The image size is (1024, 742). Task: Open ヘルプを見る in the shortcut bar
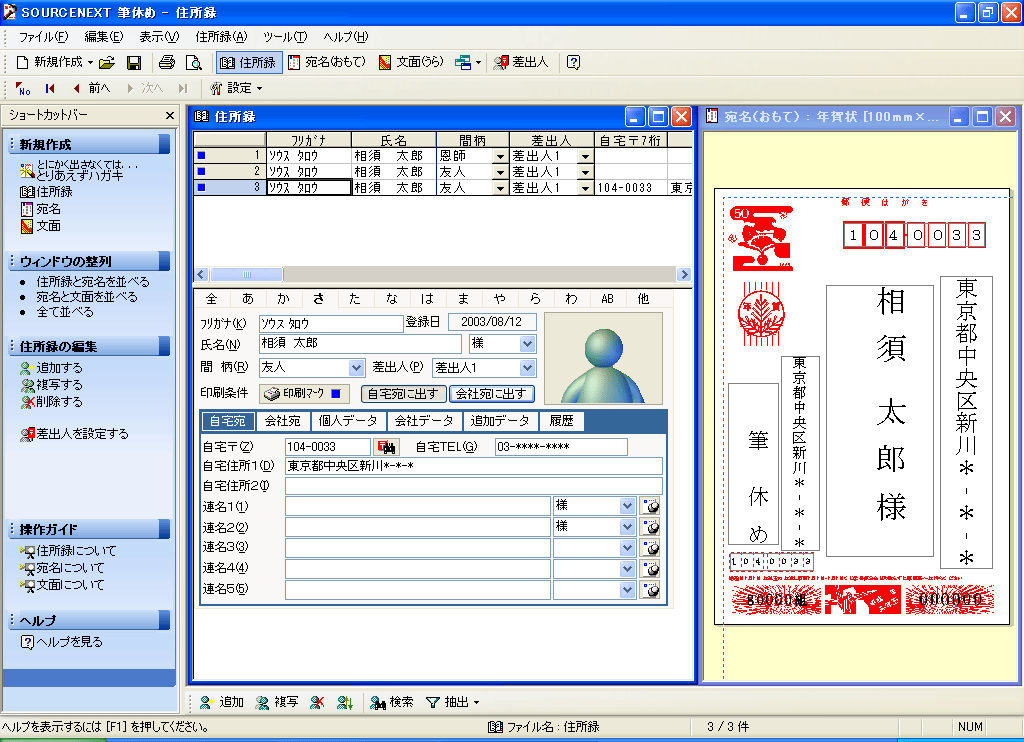[62, 642]
